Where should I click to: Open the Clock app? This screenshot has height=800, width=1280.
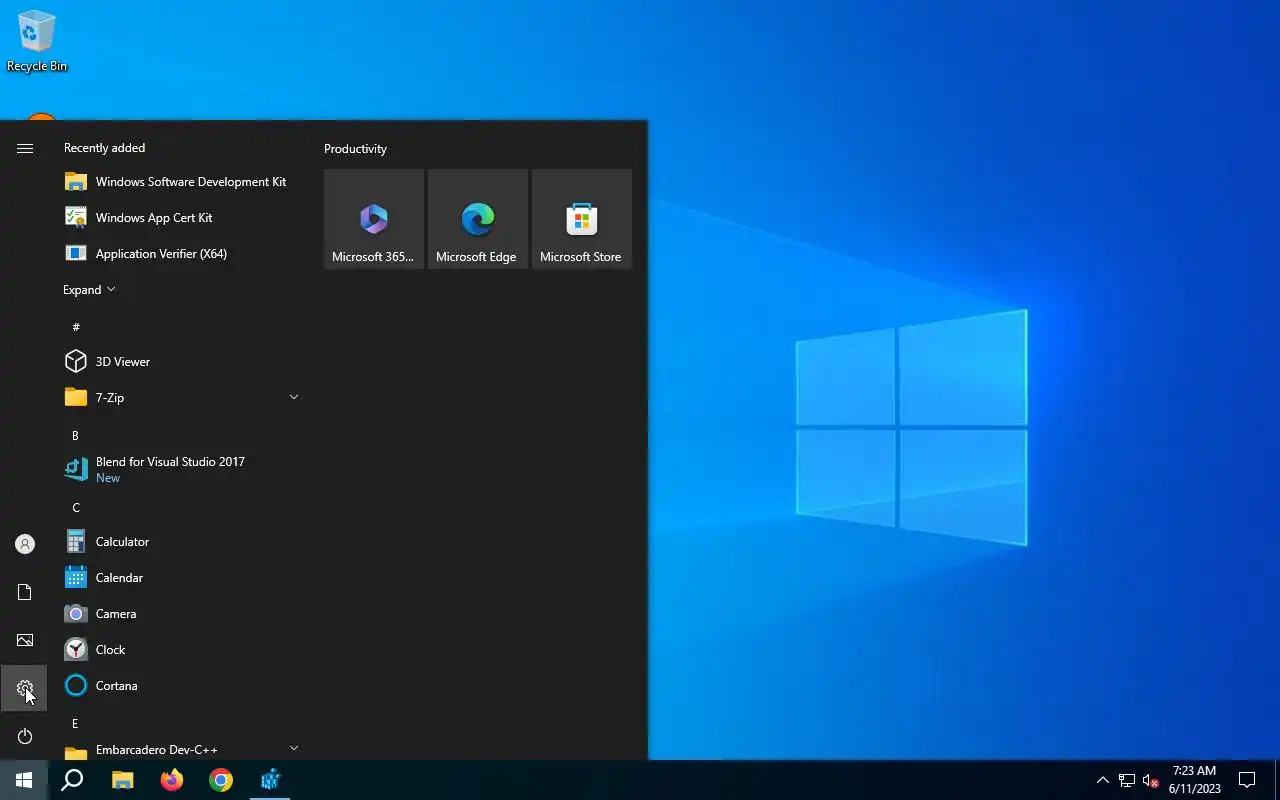coord(181,650)
